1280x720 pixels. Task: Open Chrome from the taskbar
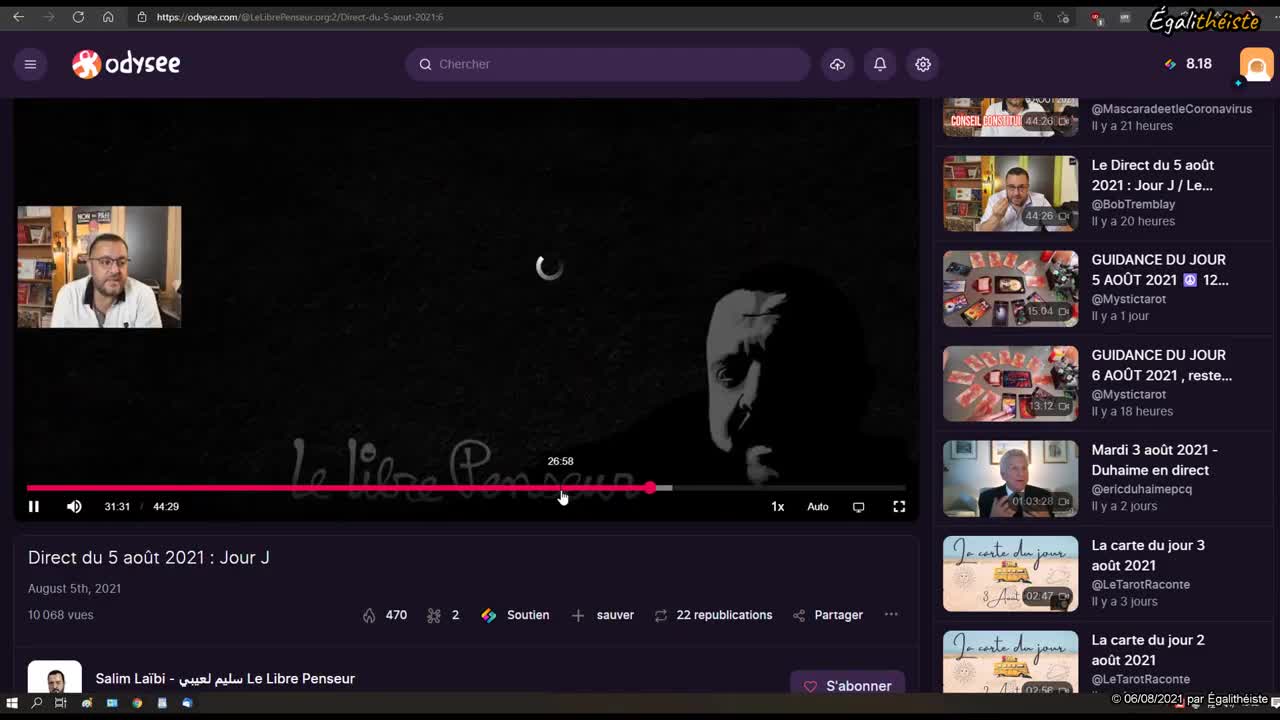[x=137, y=703]
